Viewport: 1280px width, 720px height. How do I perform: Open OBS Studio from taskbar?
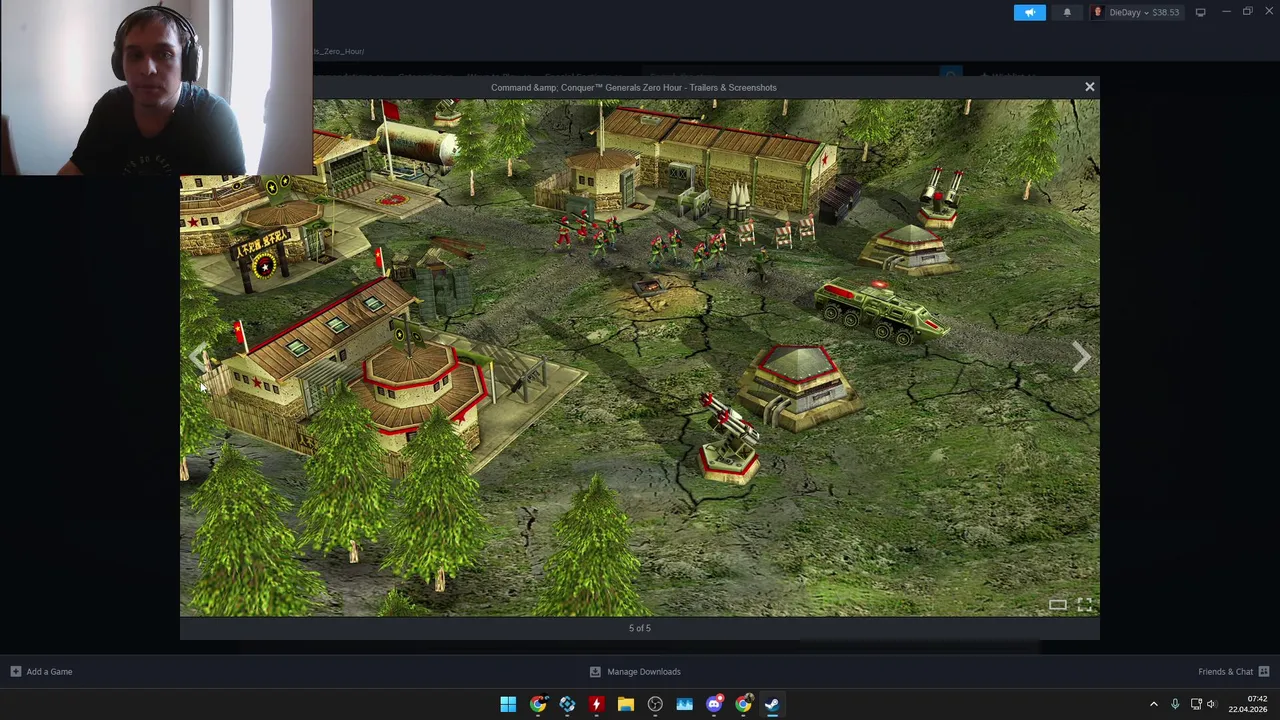pyautogui.click(x=655, y=704)
